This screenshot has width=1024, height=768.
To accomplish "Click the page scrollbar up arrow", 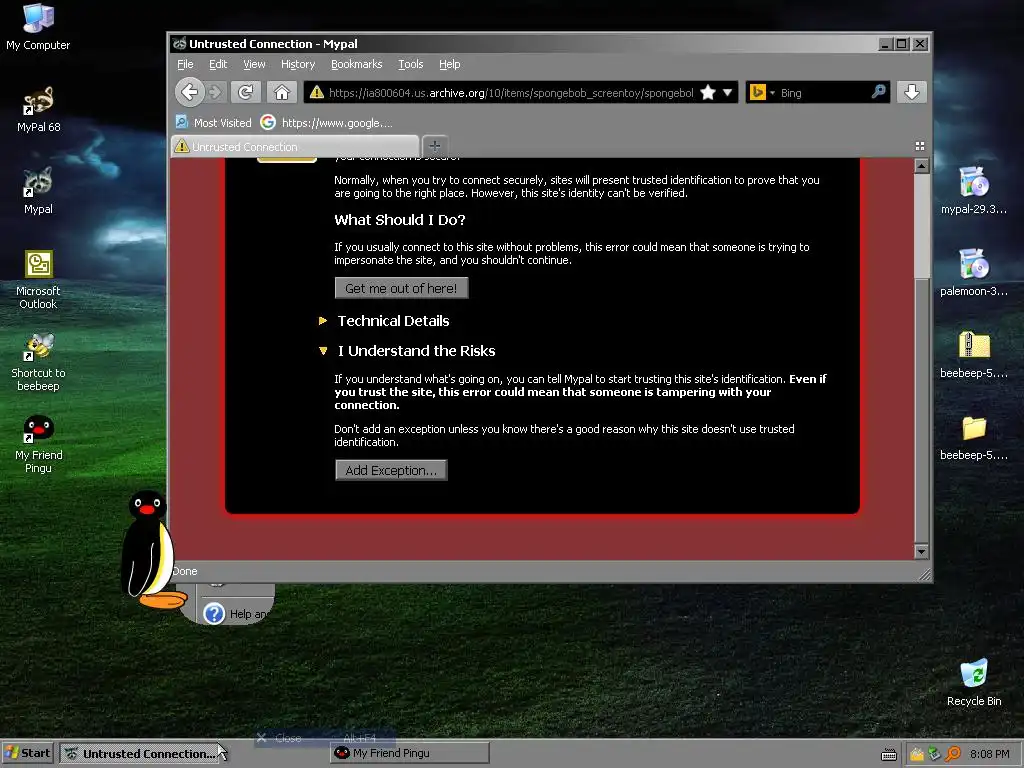I will coord(921,166).
